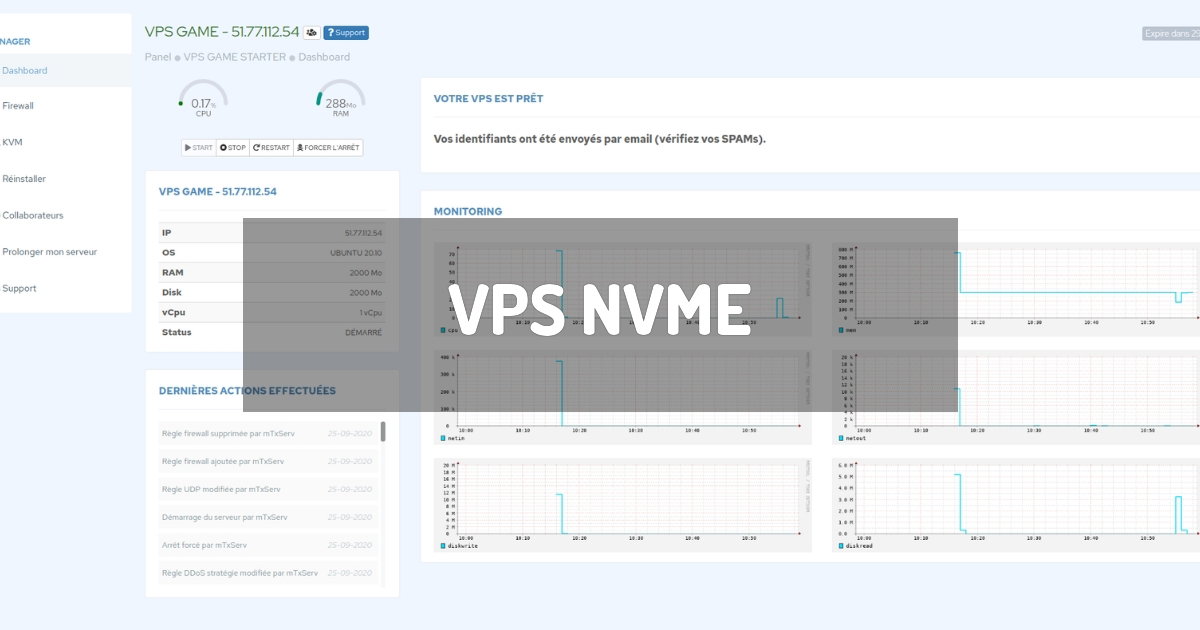Open Support in the sidebar
The width and height of the screenshot is (1200, 630).
click(x=19, y=288)
